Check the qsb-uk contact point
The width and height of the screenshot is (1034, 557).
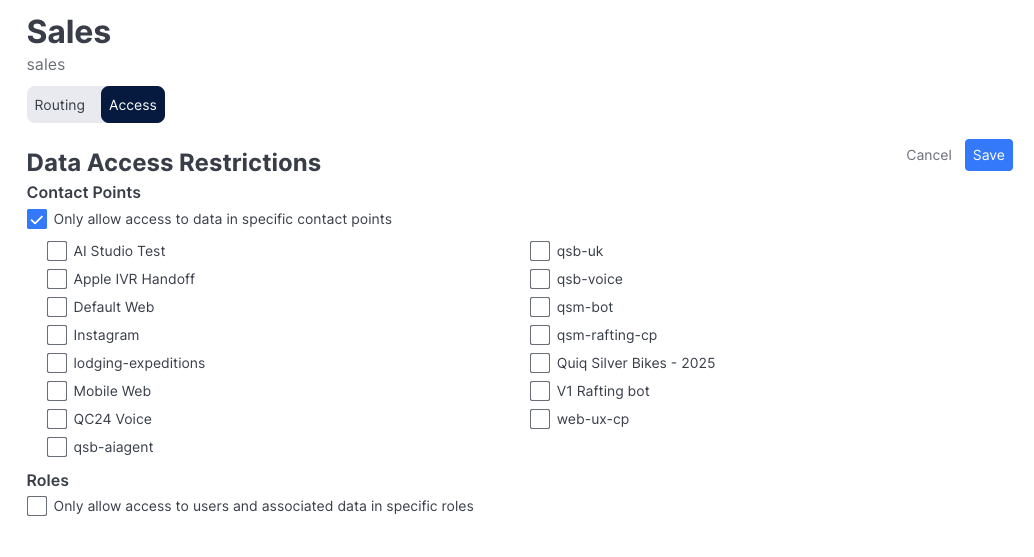(x=540, y=251)
